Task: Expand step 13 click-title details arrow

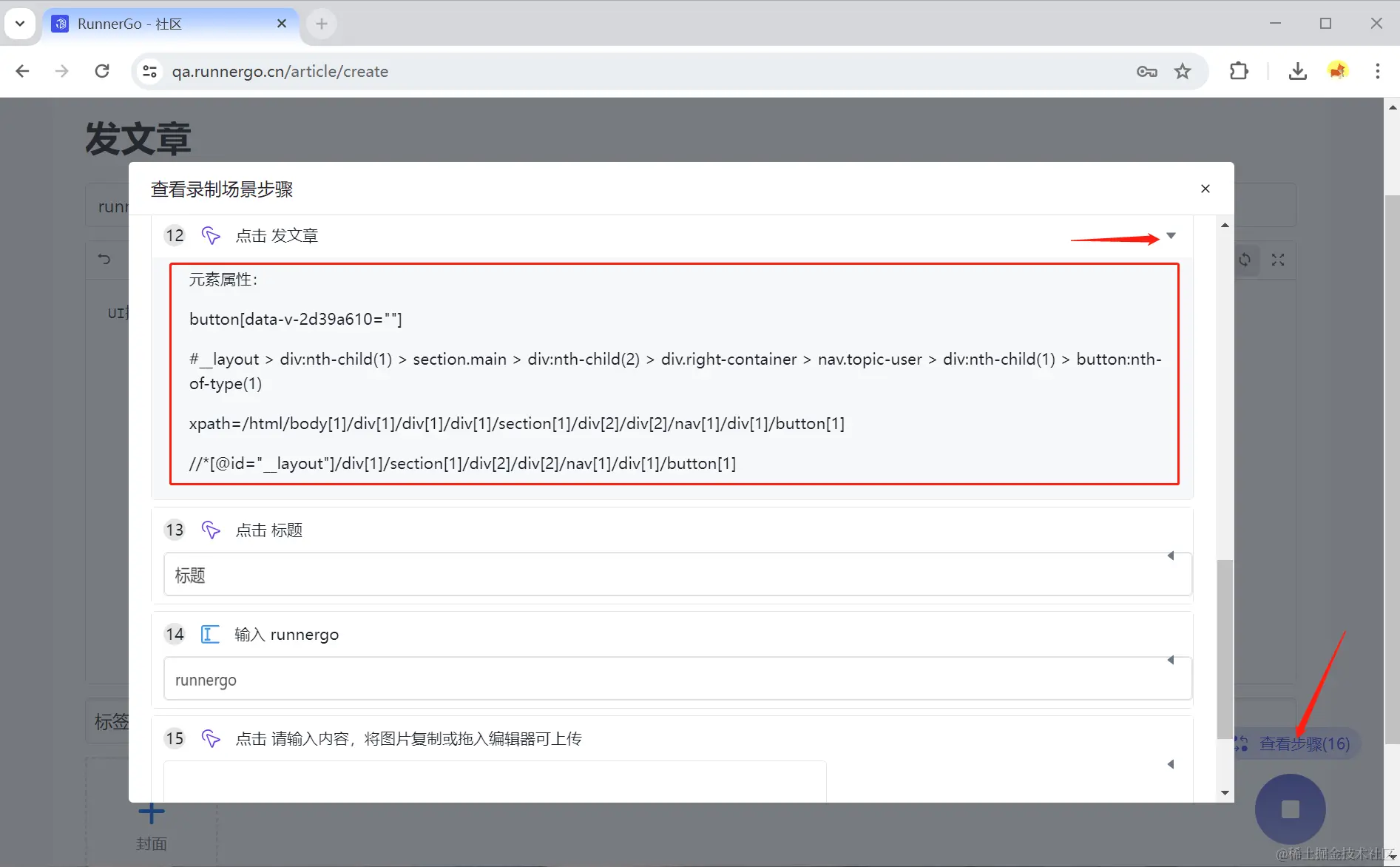Action: point(1171,556)
